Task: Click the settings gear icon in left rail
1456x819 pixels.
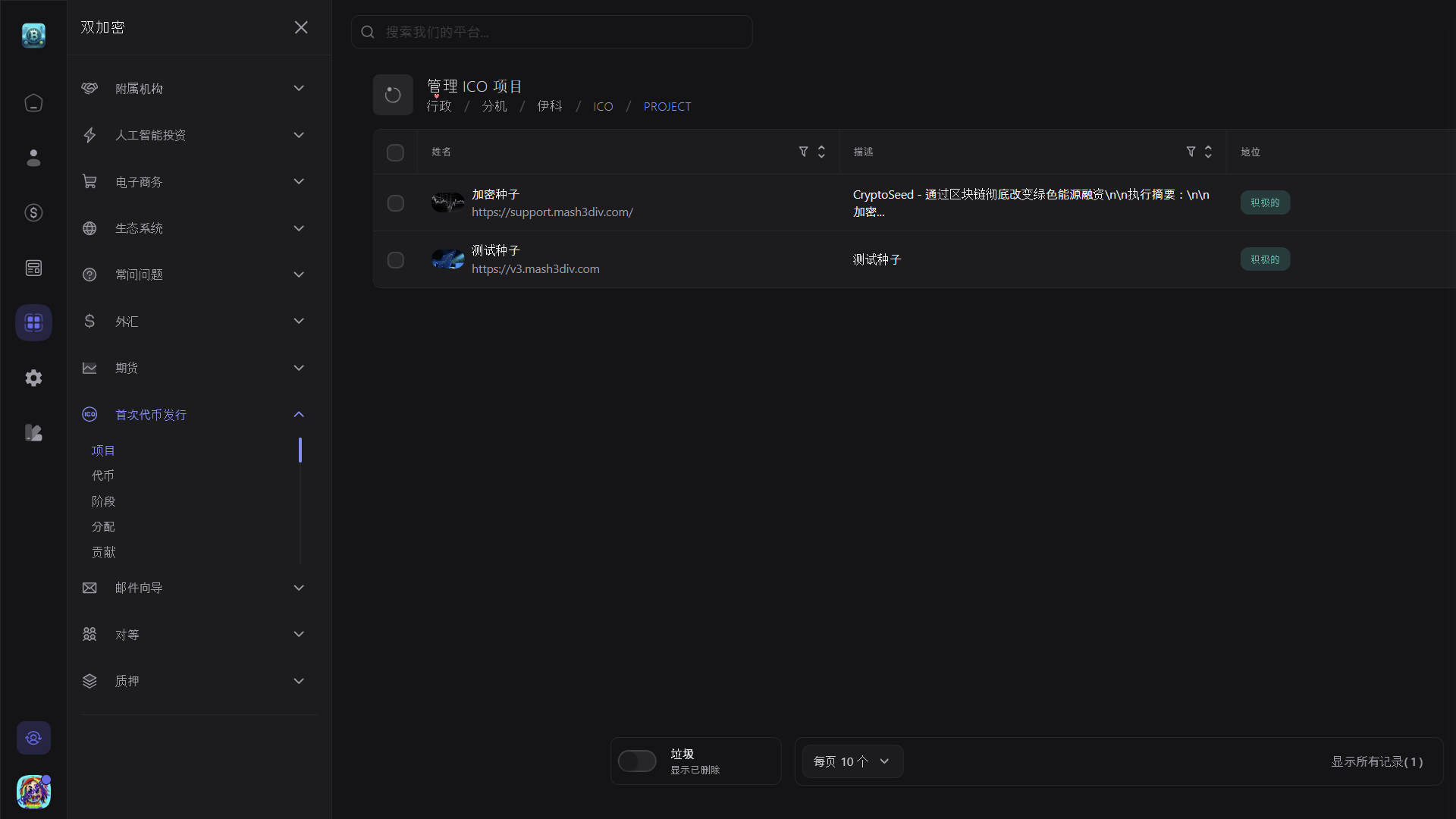Action: pos(33,378)
